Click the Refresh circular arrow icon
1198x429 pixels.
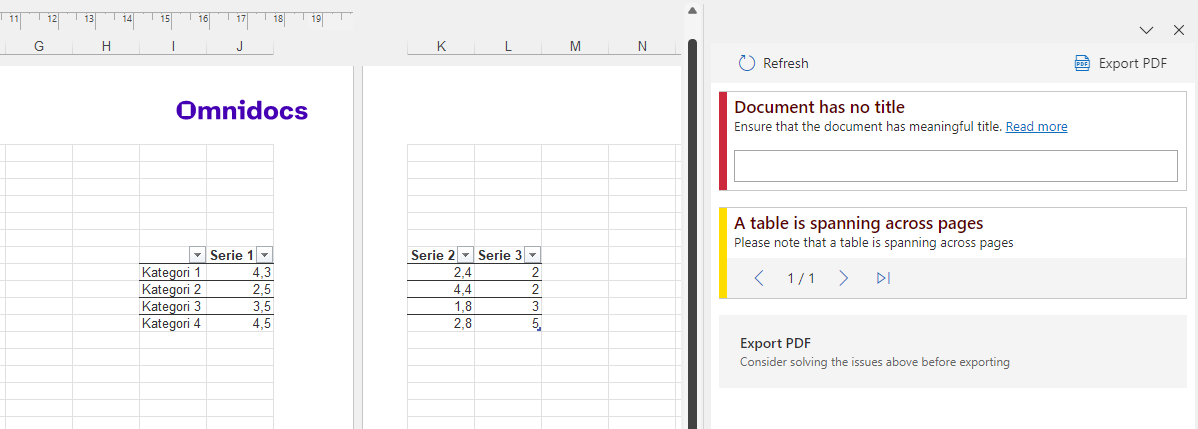(746, 63)
